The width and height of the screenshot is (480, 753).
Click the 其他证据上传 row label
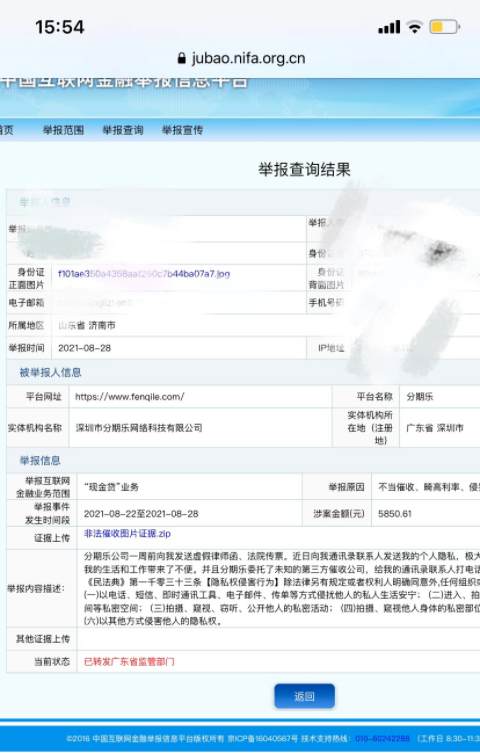(43, 639)
